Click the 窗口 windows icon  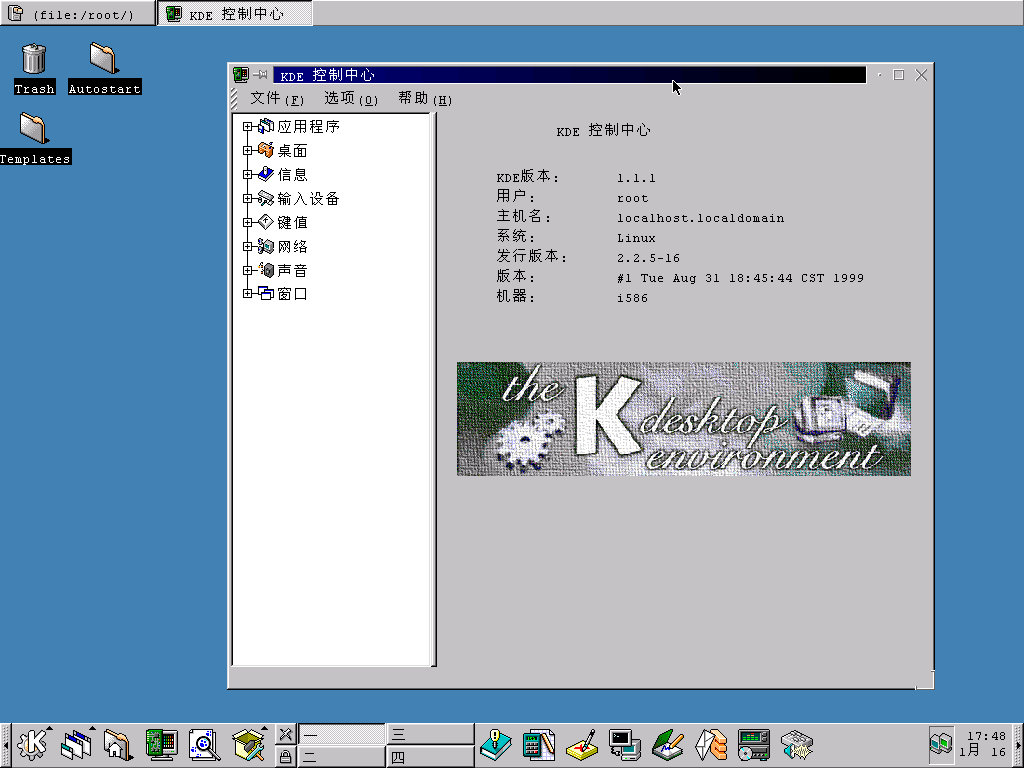266,293
